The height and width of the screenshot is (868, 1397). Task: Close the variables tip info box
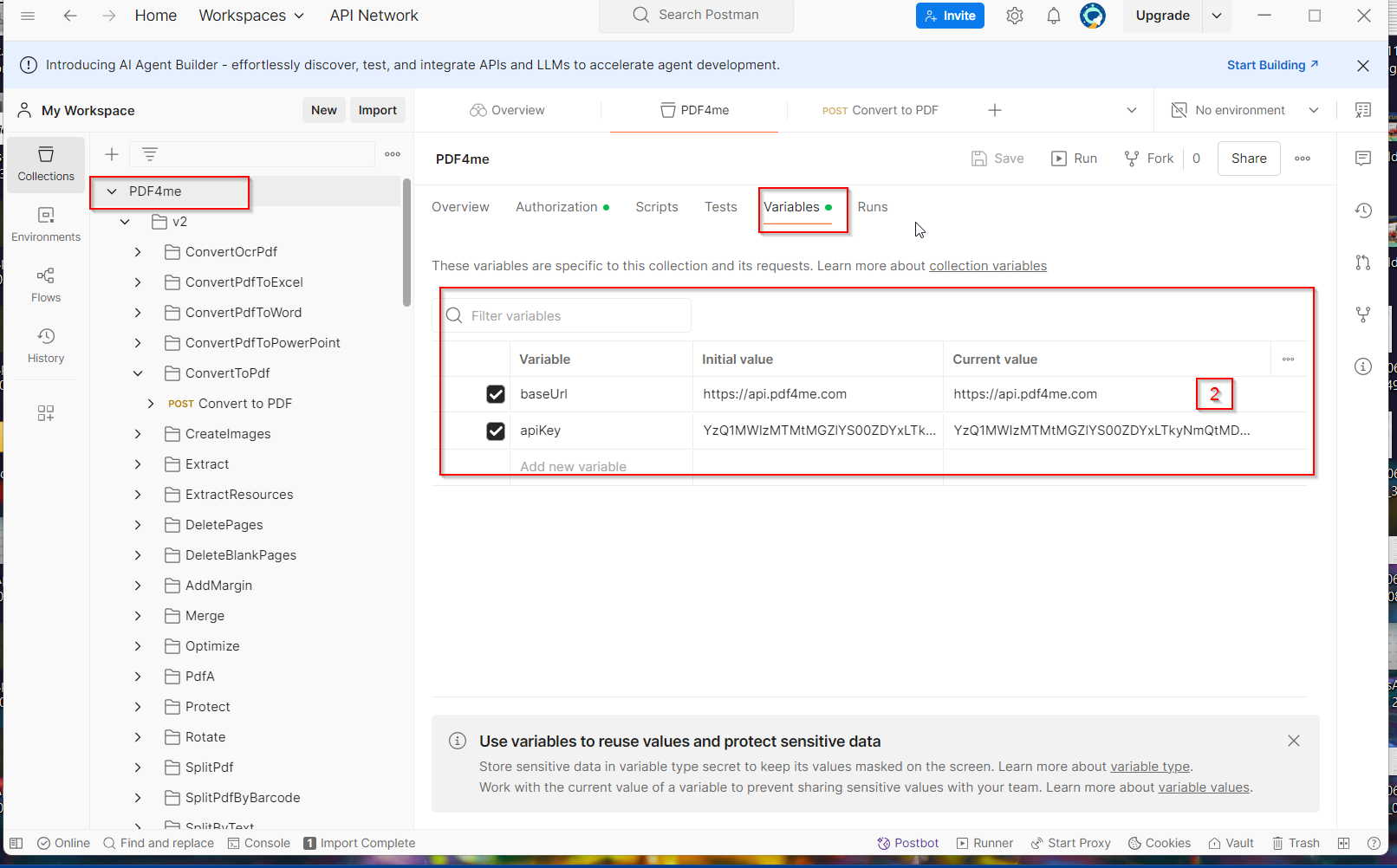1294,741
